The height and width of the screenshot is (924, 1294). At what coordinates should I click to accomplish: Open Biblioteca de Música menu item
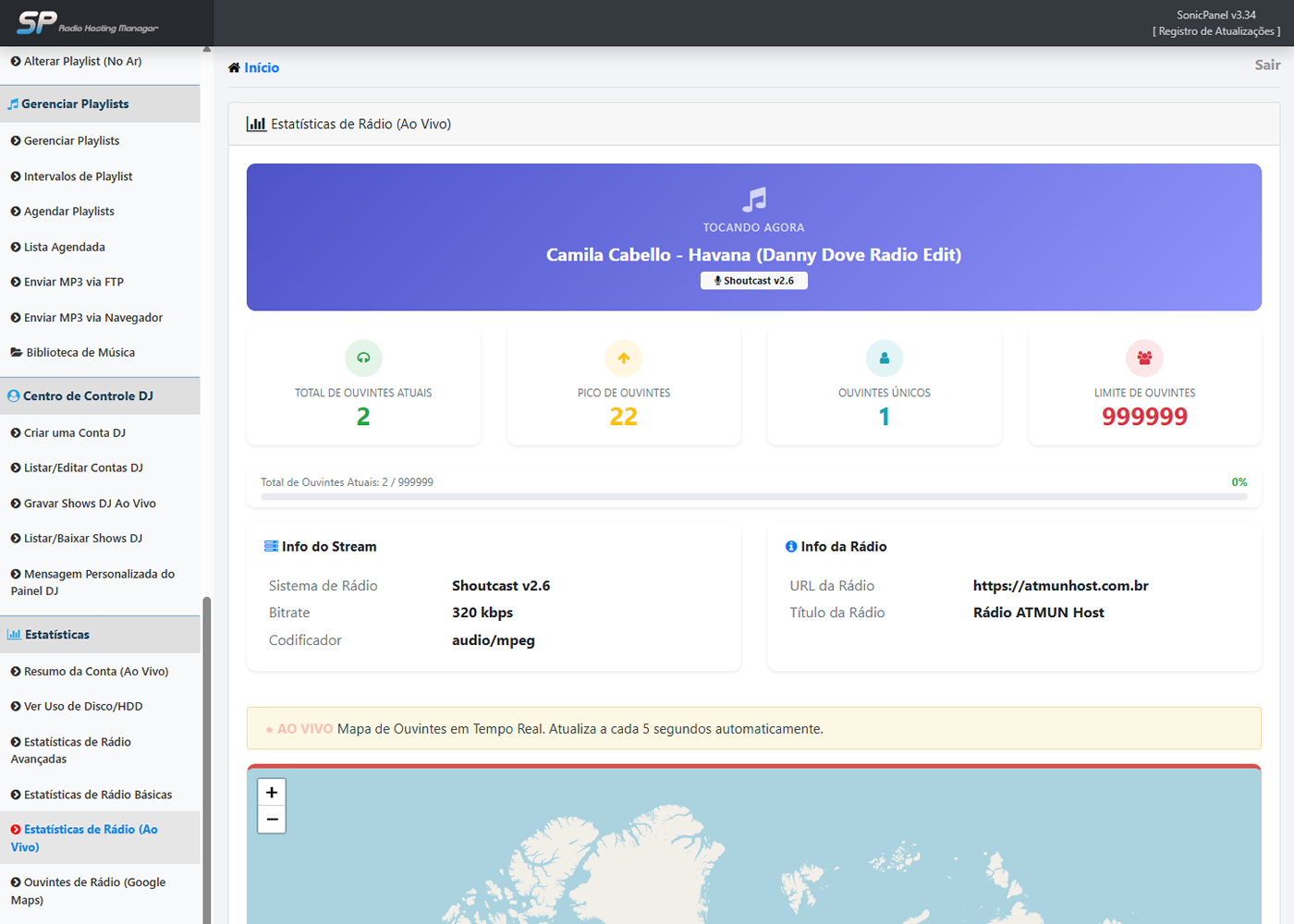pyautogui.click(x=79, y=352)
